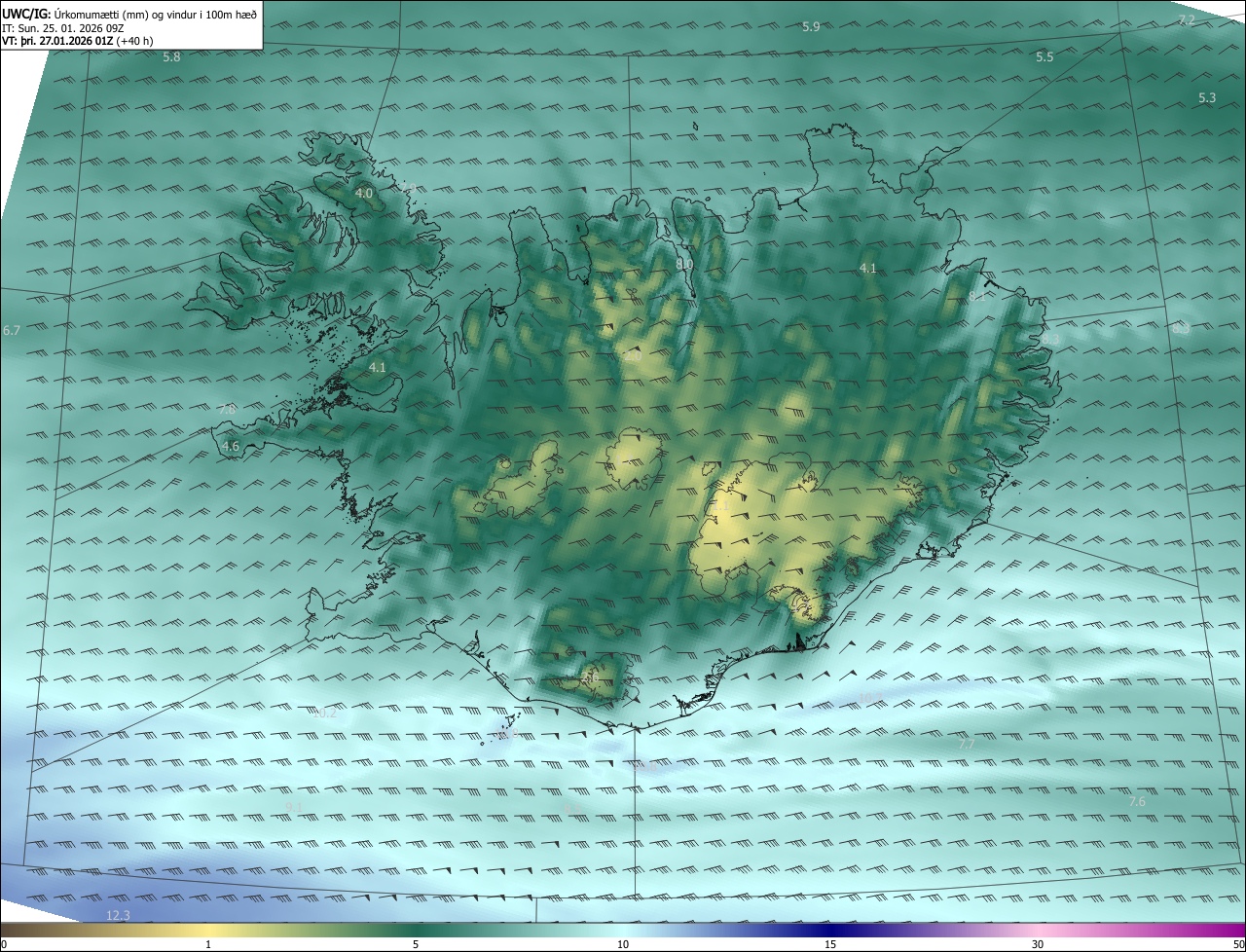This screenshot has width=1246, height=952.
Task: Click the color scale tick labeled 50
Action: coord(1238,945)
